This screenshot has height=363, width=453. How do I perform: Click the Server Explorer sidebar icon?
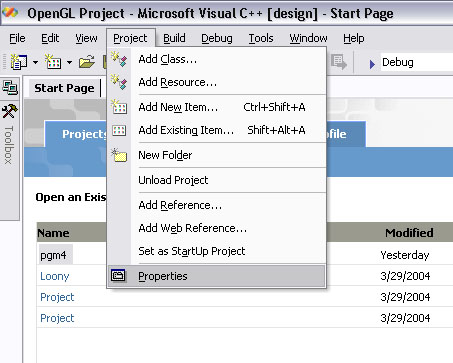tap(10, 88)
